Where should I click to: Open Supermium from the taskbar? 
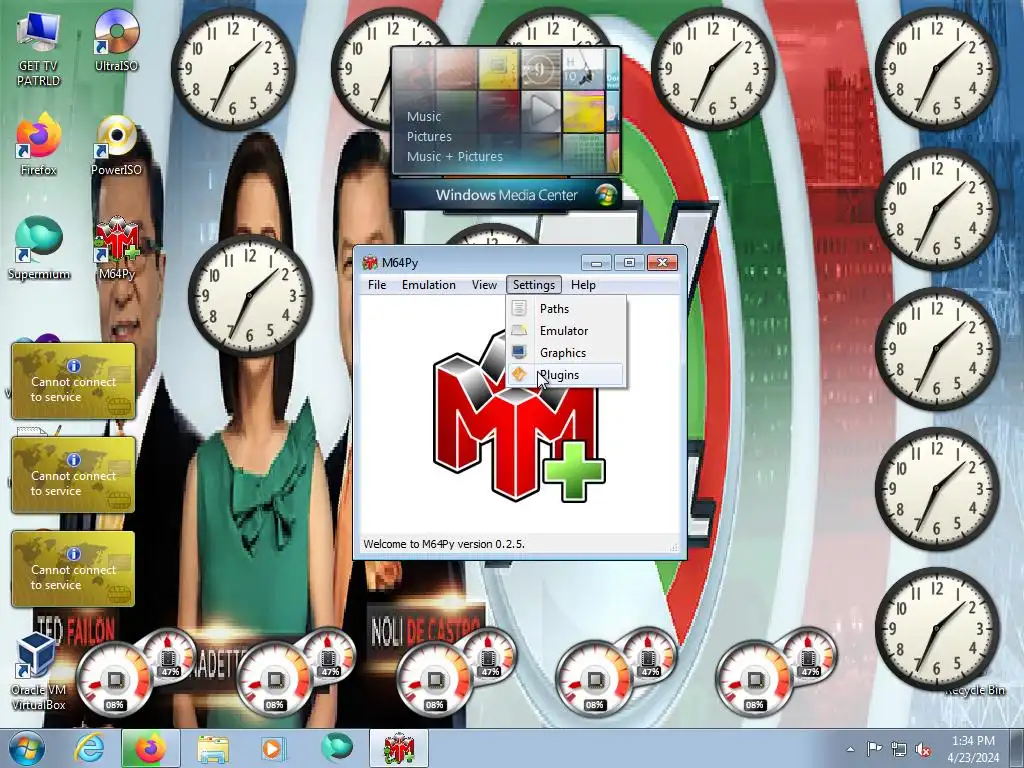[x=336, y=748]
